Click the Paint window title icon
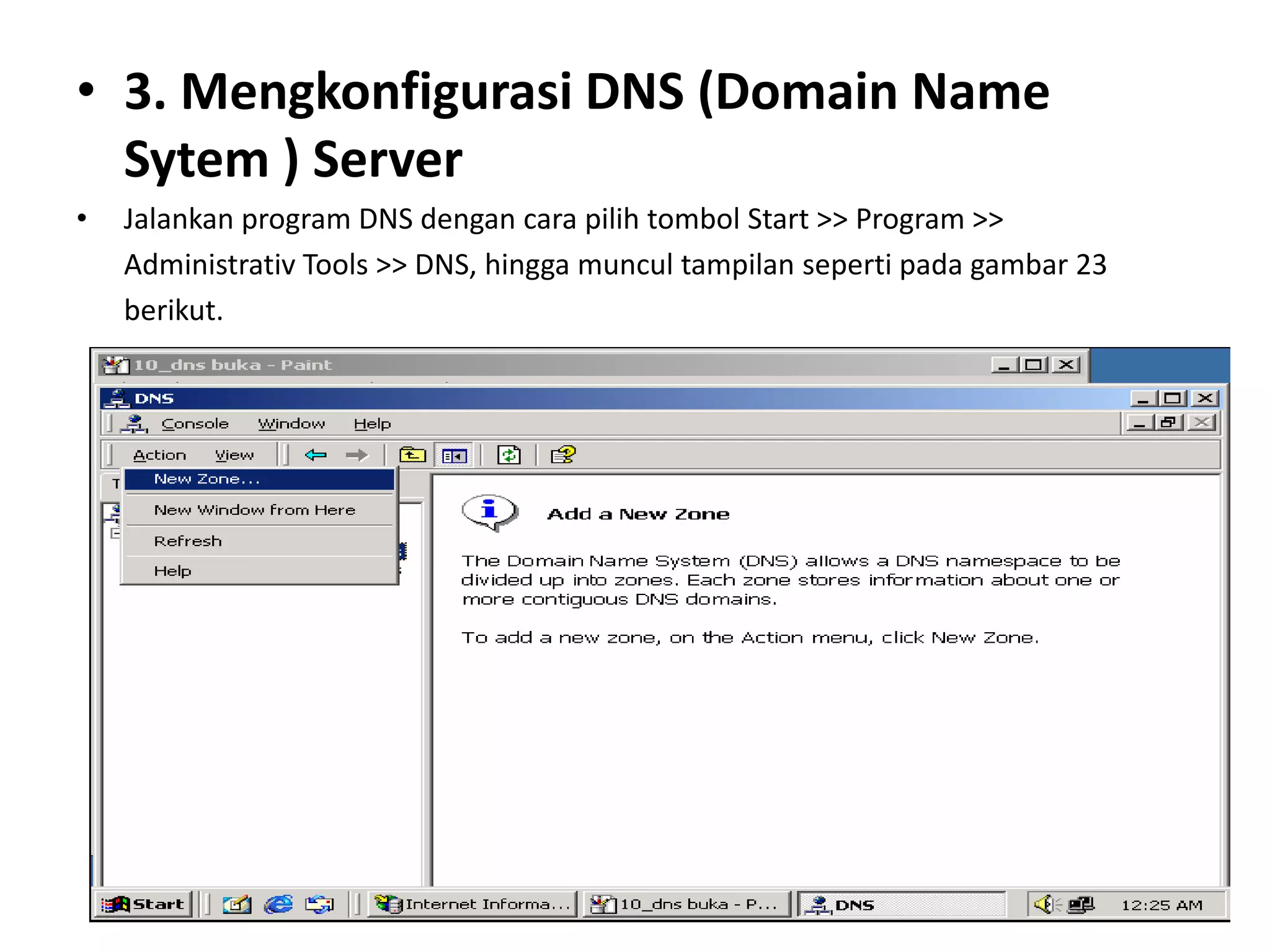1270x952 pixels. tap(115, 365)
